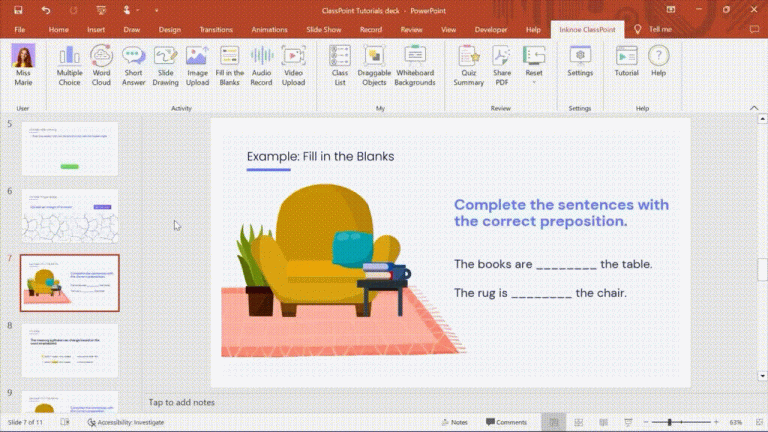Image resolution: width=768 pixels, height=432 pixels.
Task: Open Draggable Objects in the ribbon
Action: pyautogui.click(x=374, y=65)
